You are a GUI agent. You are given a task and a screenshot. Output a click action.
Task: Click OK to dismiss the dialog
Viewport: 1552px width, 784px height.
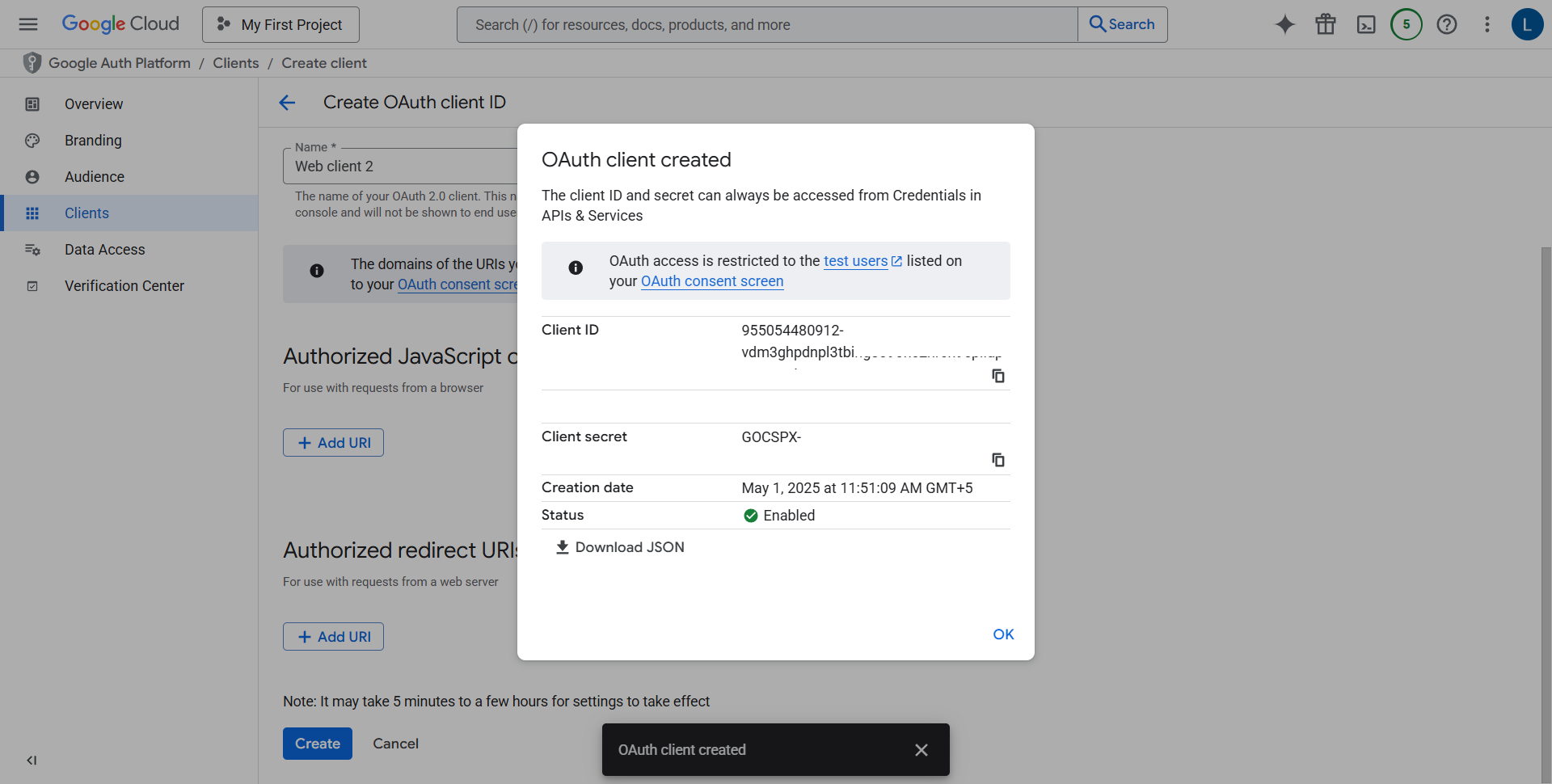pos(1003,634)
